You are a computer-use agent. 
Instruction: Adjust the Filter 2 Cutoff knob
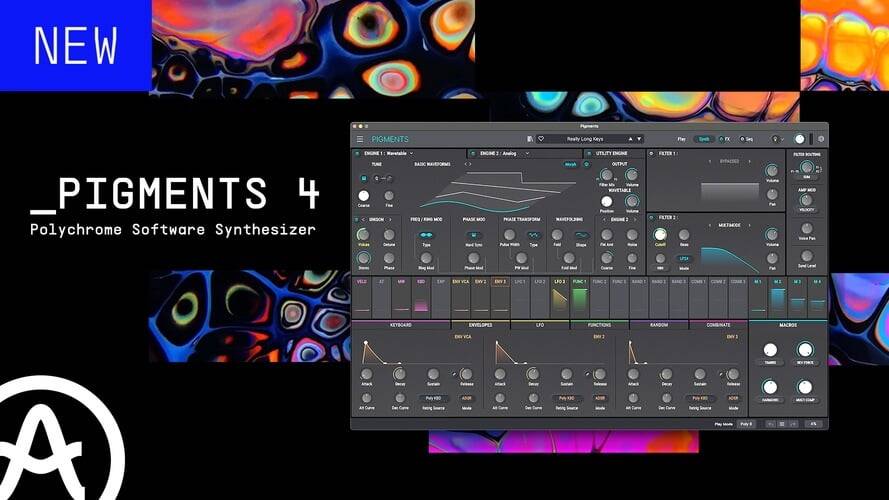coord(660,234)
